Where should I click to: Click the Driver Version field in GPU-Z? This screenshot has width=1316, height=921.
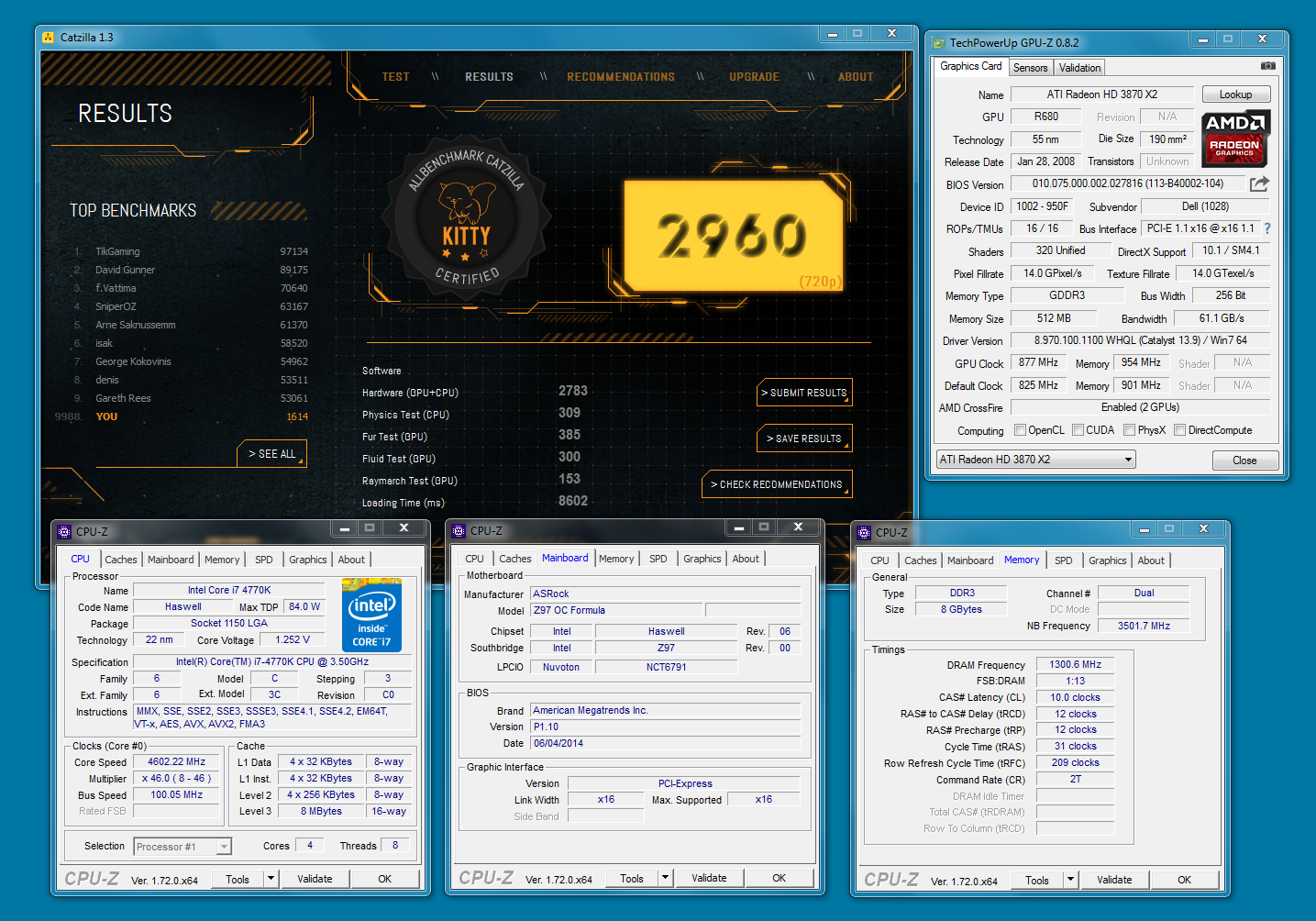click(1140, 340)
